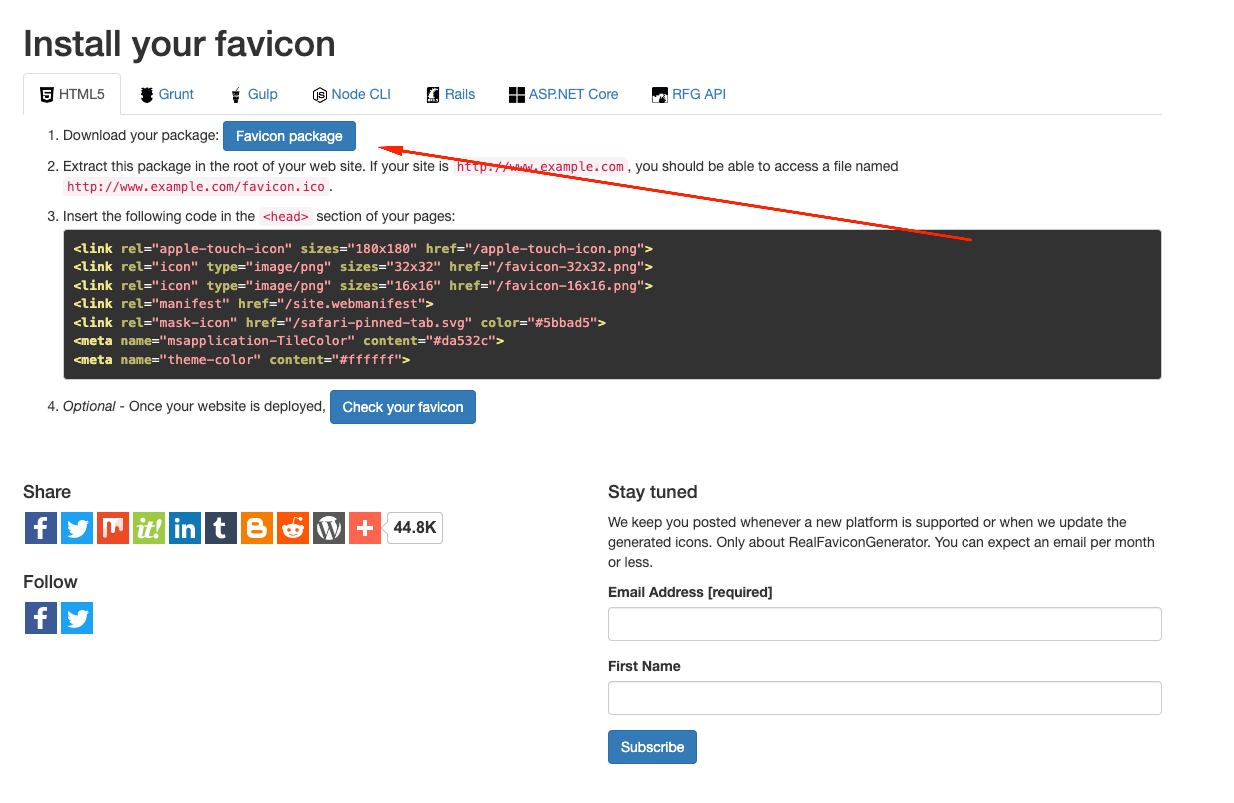Switch to the Rails tab
Image resolution: width=1234 pixels, height=803 pixels.
[x=450, y=94]
